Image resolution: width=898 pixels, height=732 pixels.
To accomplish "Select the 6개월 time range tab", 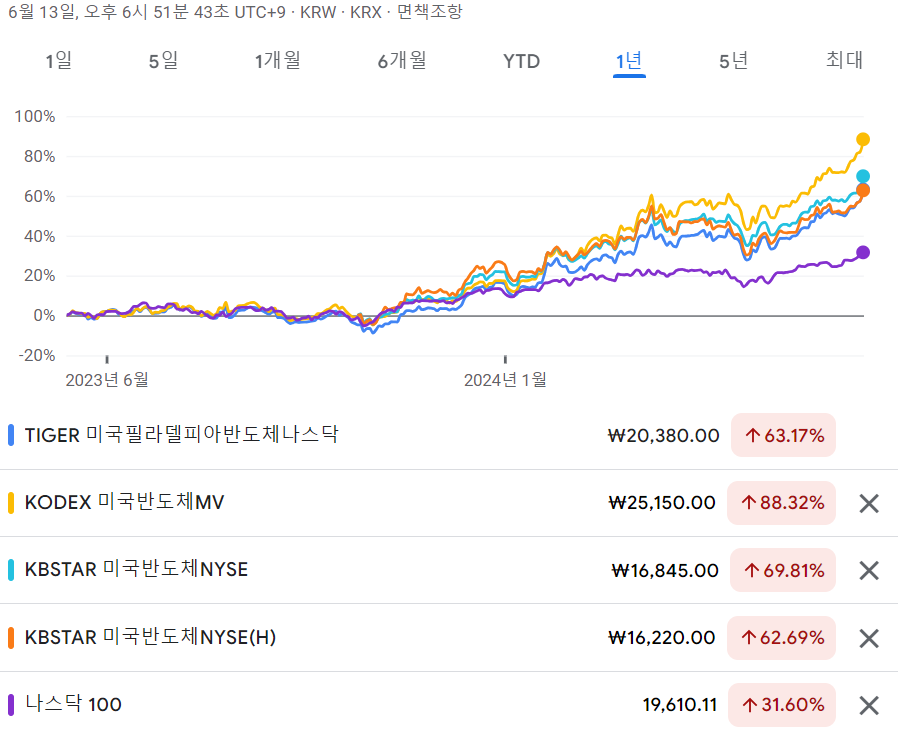I will [402, 61].
